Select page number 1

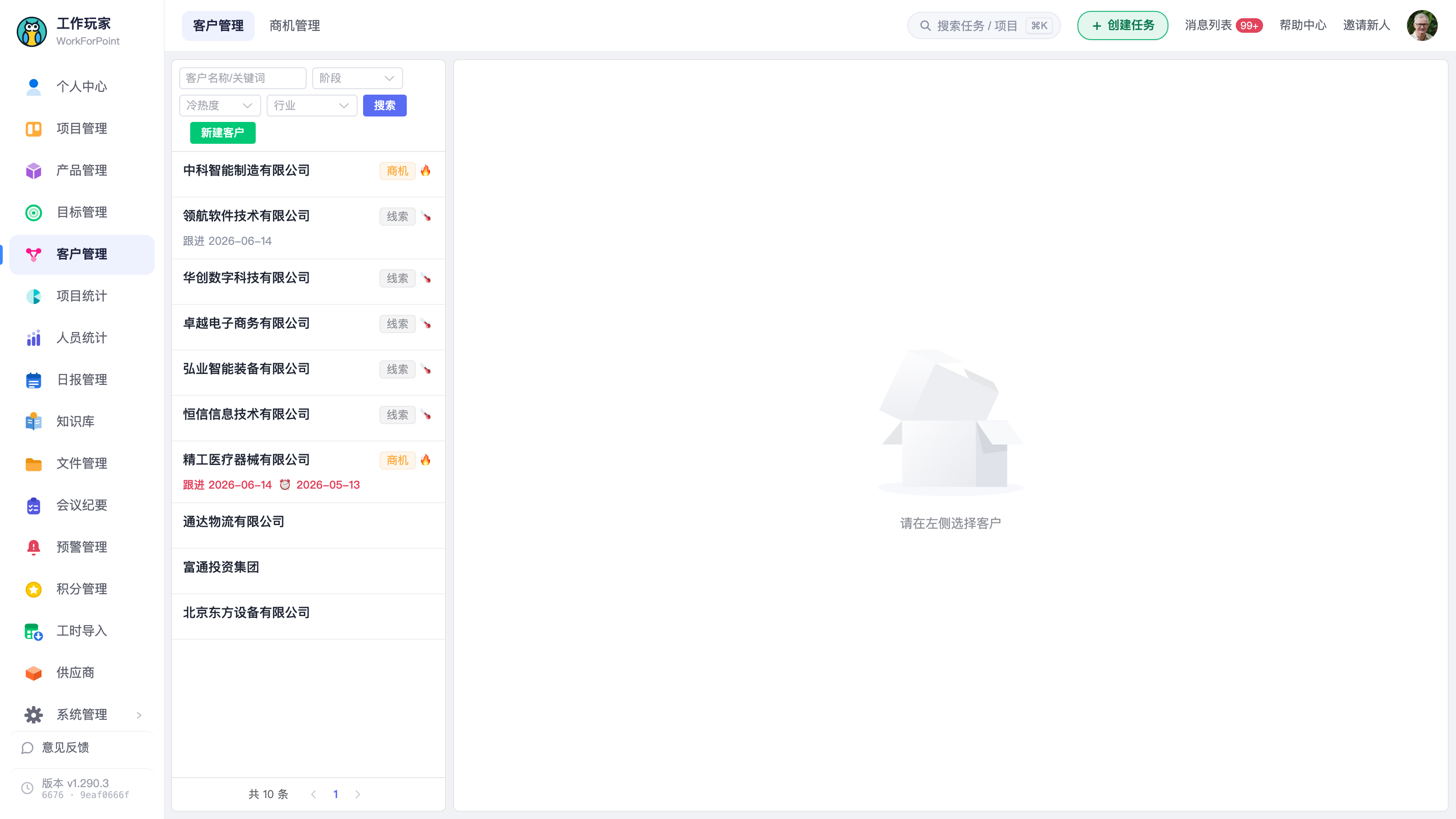tap(336, 794)
